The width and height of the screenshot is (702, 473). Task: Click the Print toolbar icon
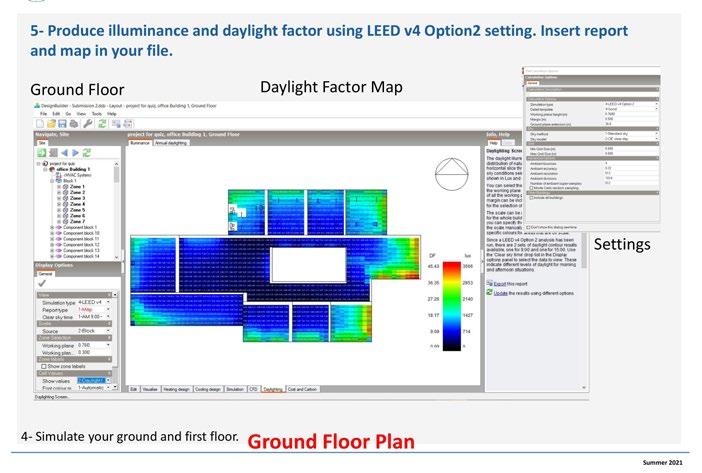(x=73, y=124)
